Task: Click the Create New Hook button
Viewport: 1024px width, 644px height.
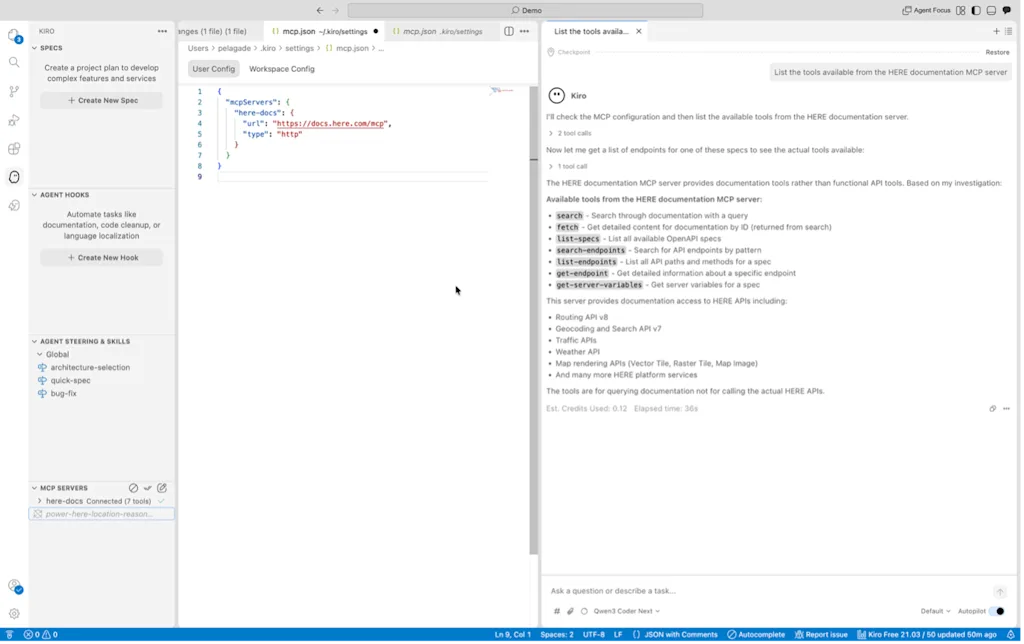Action: (x=102, y=259)
